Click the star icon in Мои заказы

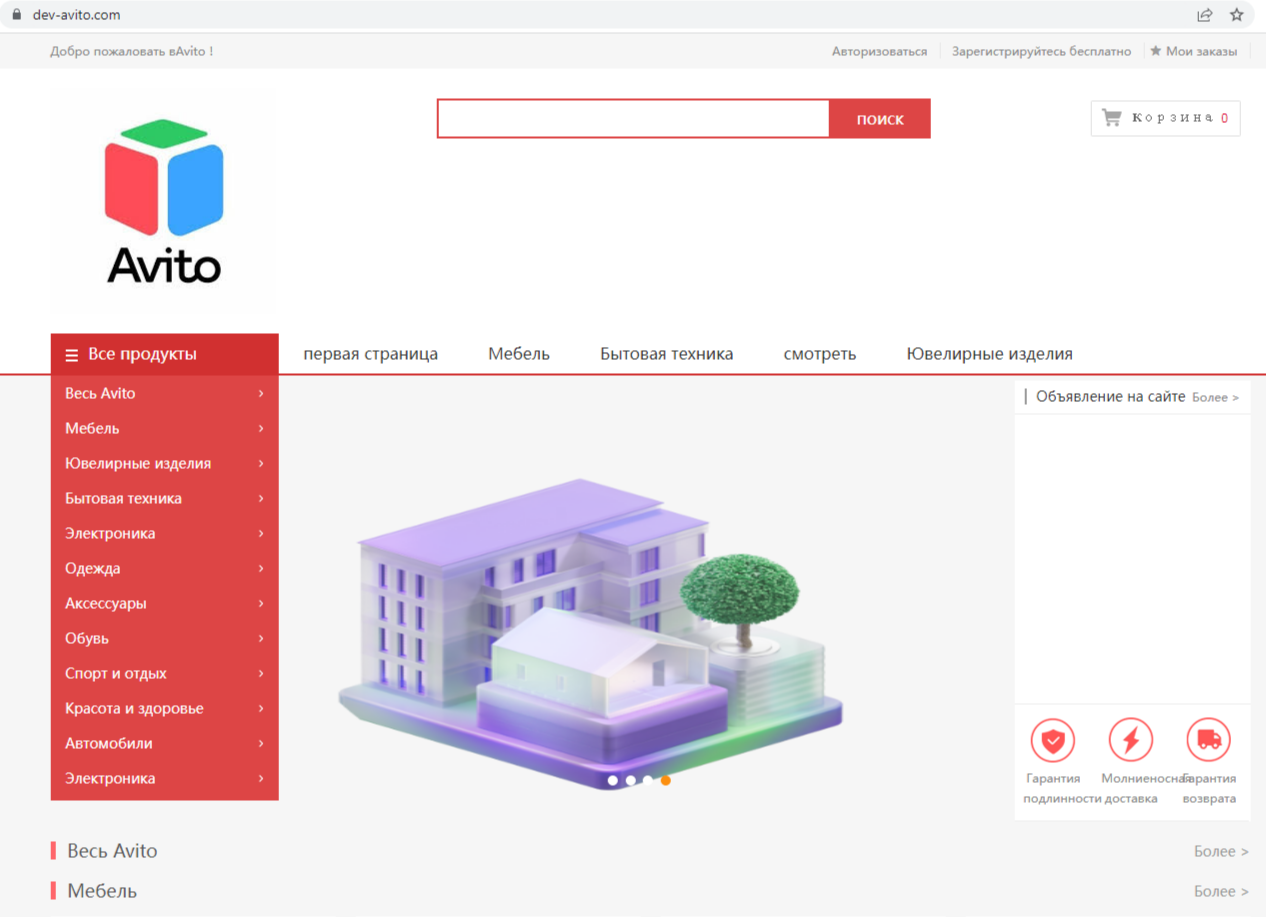(x=1155, y=50)
